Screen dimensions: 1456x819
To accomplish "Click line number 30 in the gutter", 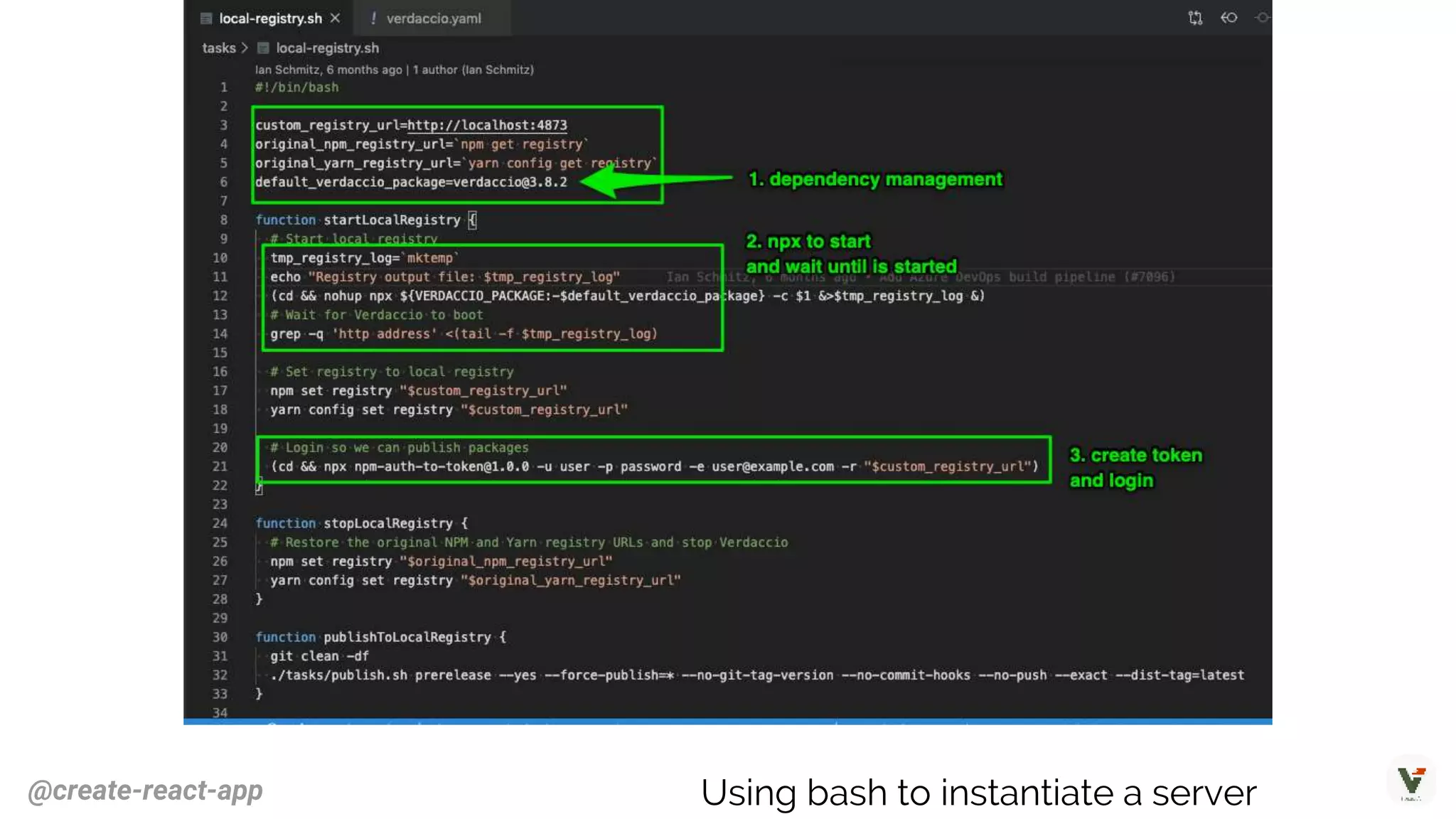I will [x=220, y=638].
